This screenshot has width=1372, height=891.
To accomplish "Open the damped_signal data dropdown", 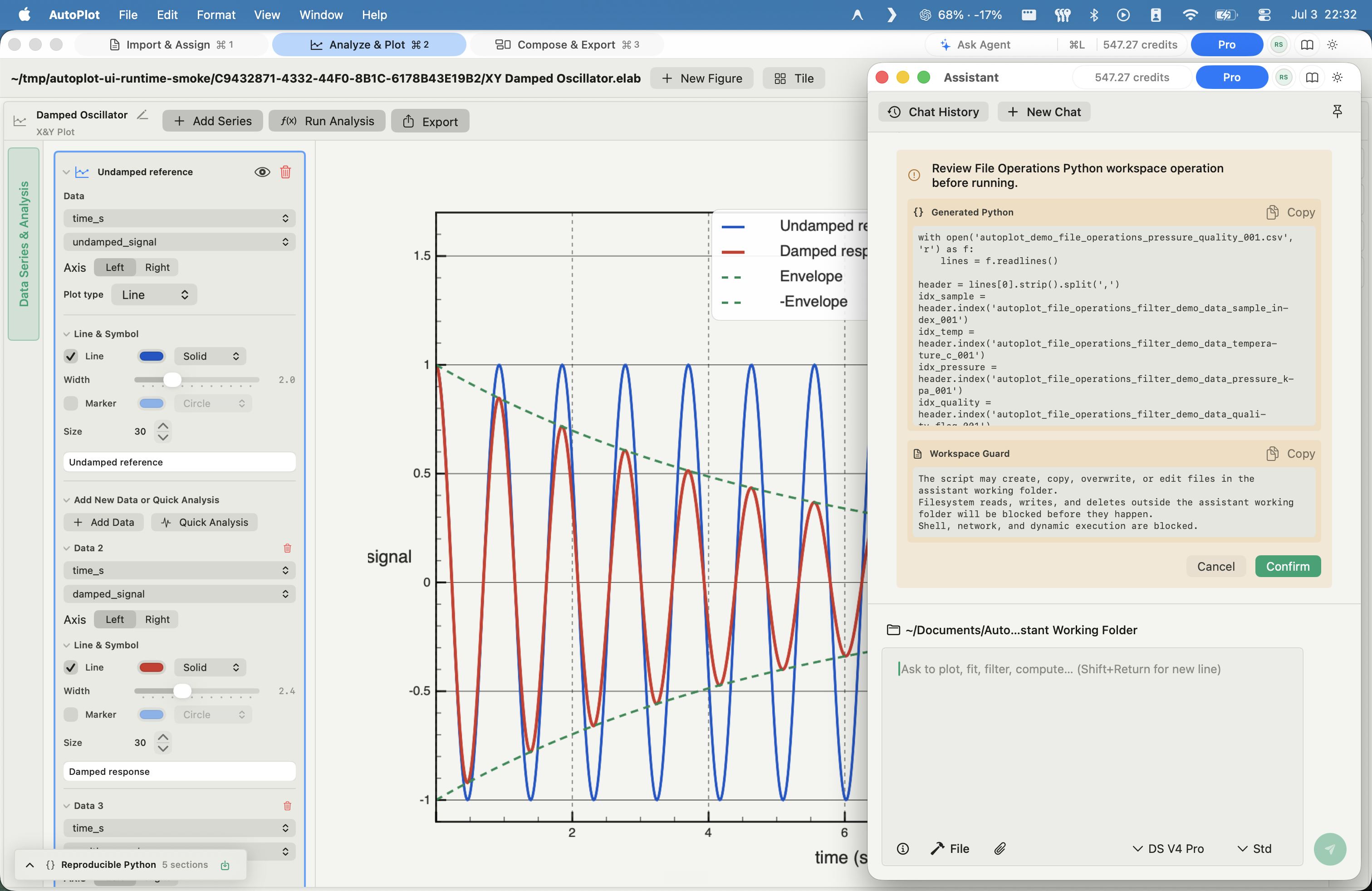I will click(x=179, y=594).
